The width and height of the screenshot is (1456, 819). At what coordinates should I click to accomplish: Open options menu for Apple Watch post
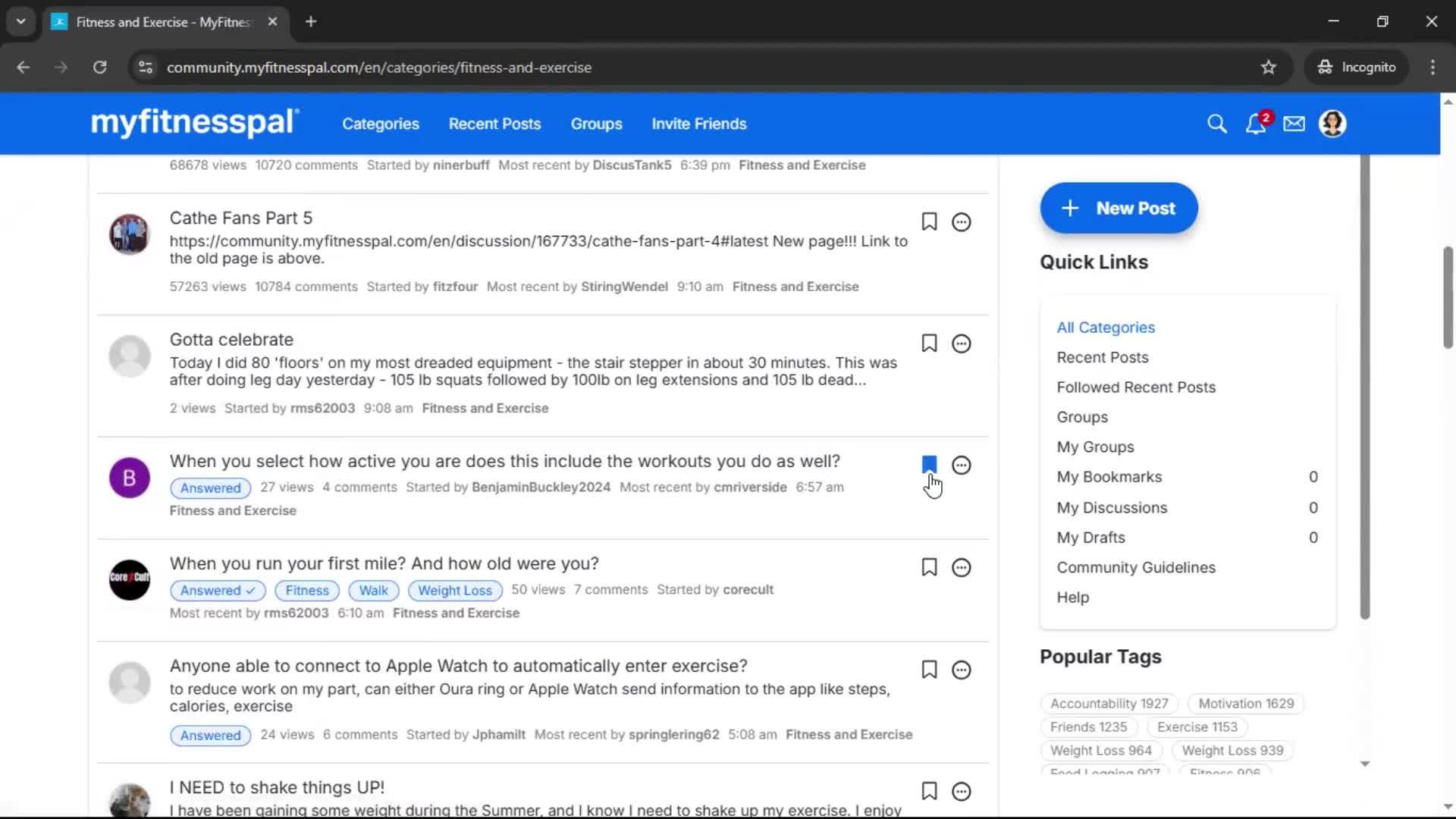(961, 670)
